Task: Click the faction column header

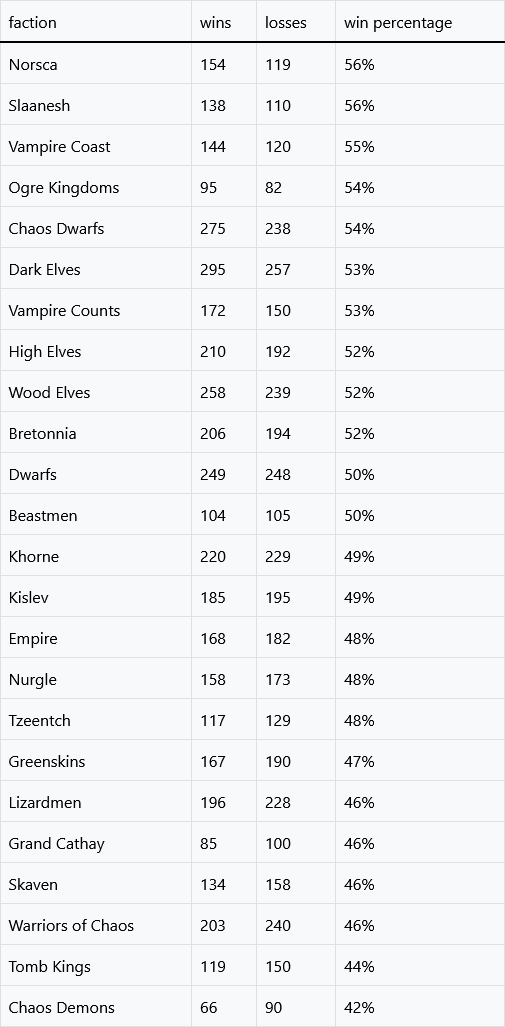Action: point(96,22)
